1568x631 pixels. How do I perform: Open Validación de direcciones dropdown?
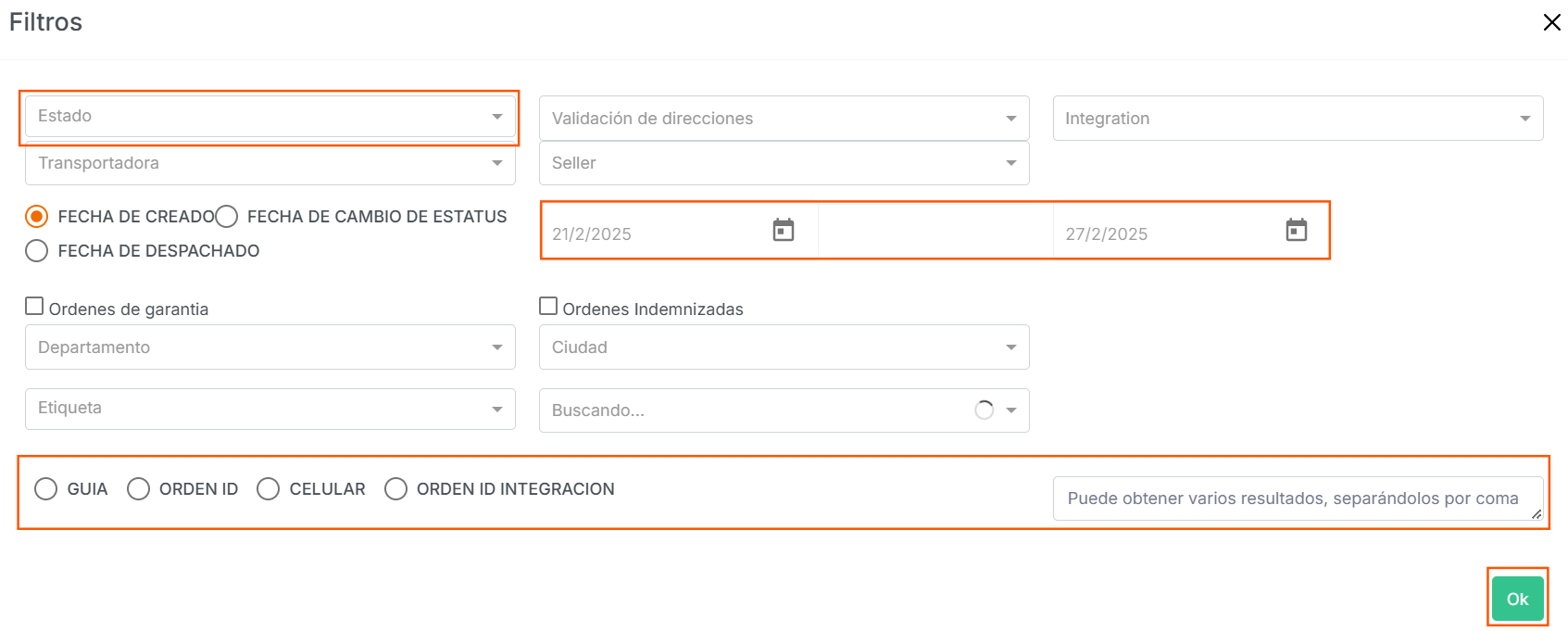(784, 119)
